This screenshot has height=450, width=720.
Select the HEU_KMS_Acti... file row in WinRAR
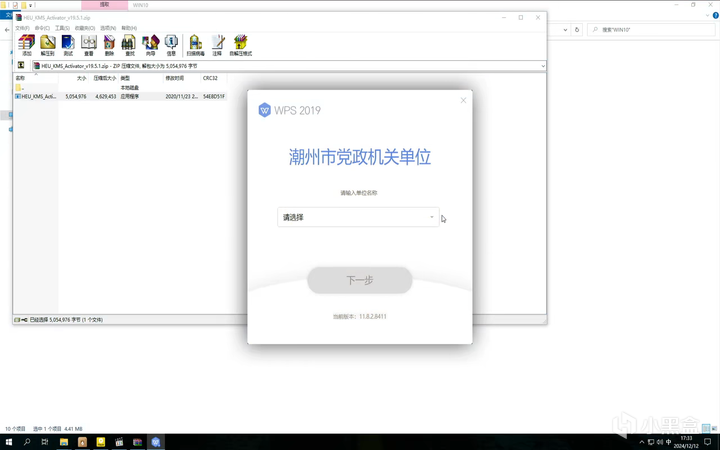(x=119, y=96)
